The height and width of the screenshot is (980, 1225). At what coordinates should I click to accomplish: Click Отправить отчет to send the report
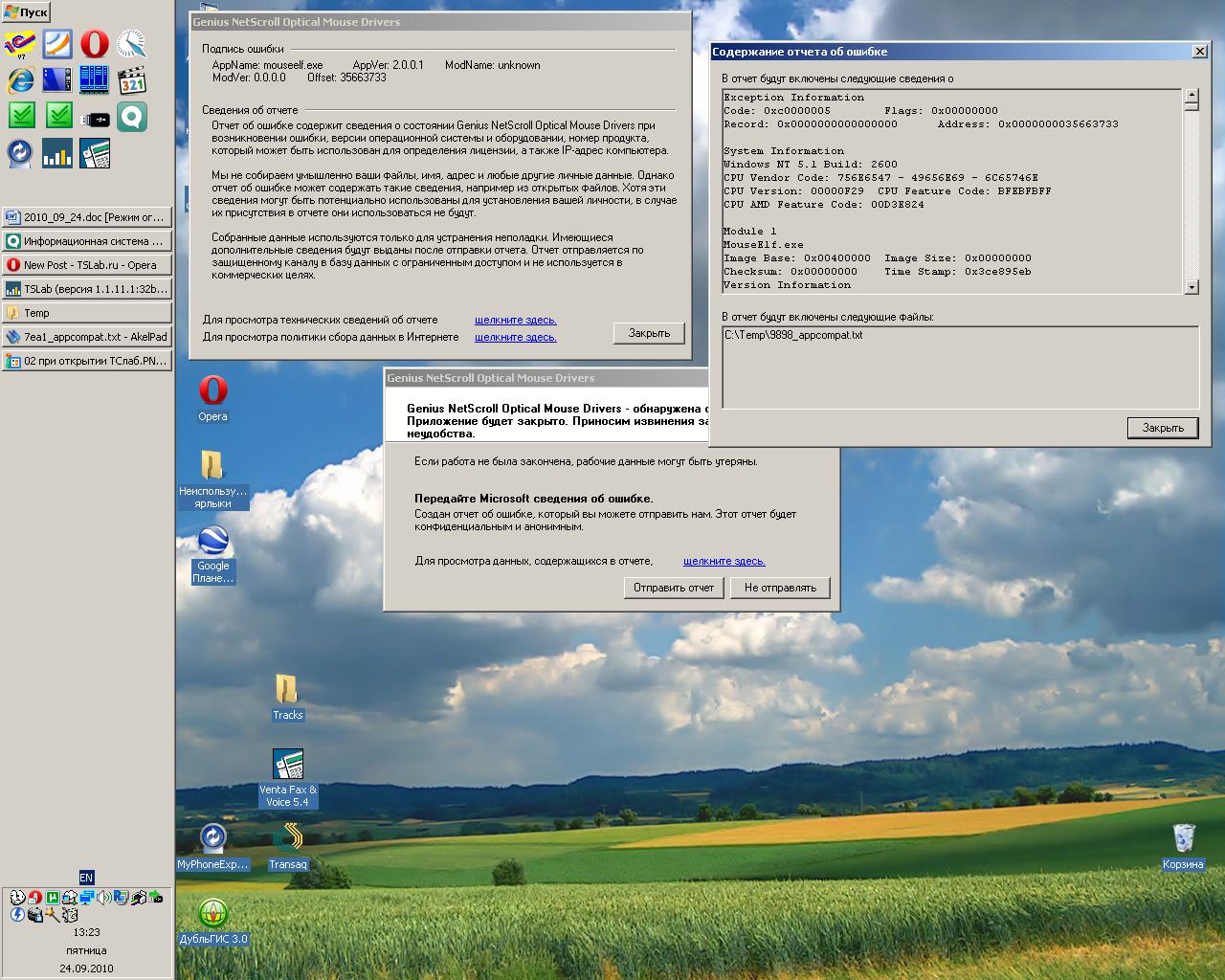point(674,588)
